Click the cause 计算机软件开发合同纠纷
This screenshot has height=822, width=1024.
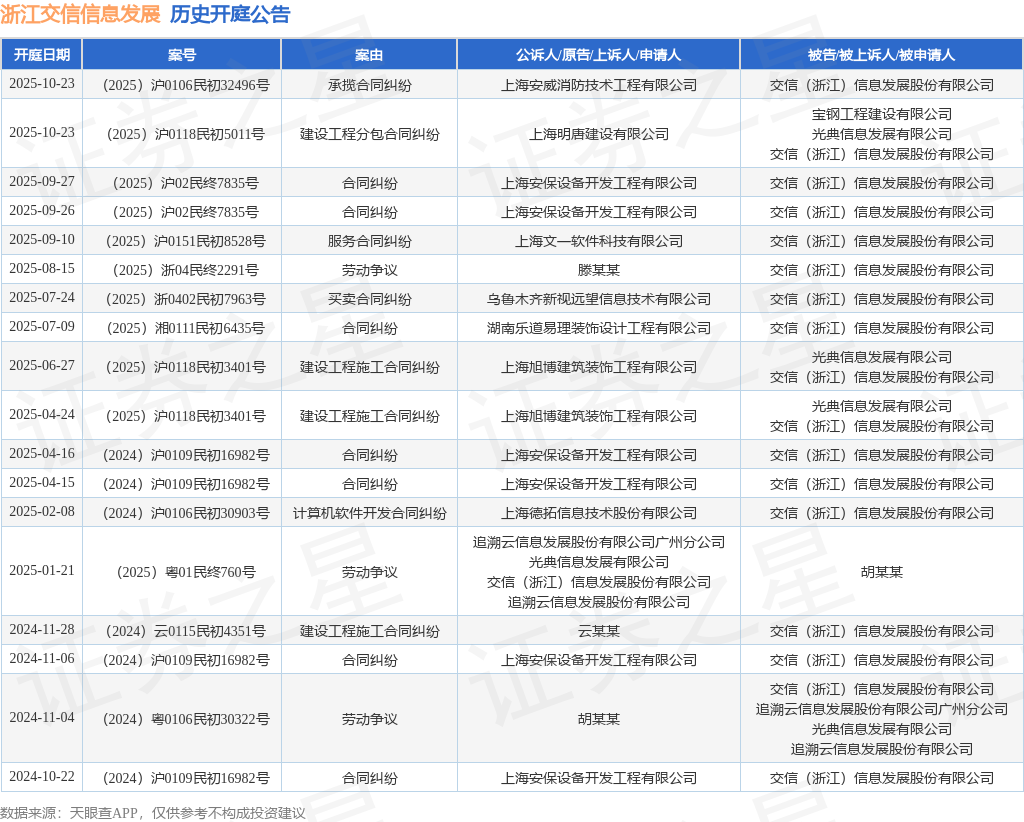pos(370,513)
